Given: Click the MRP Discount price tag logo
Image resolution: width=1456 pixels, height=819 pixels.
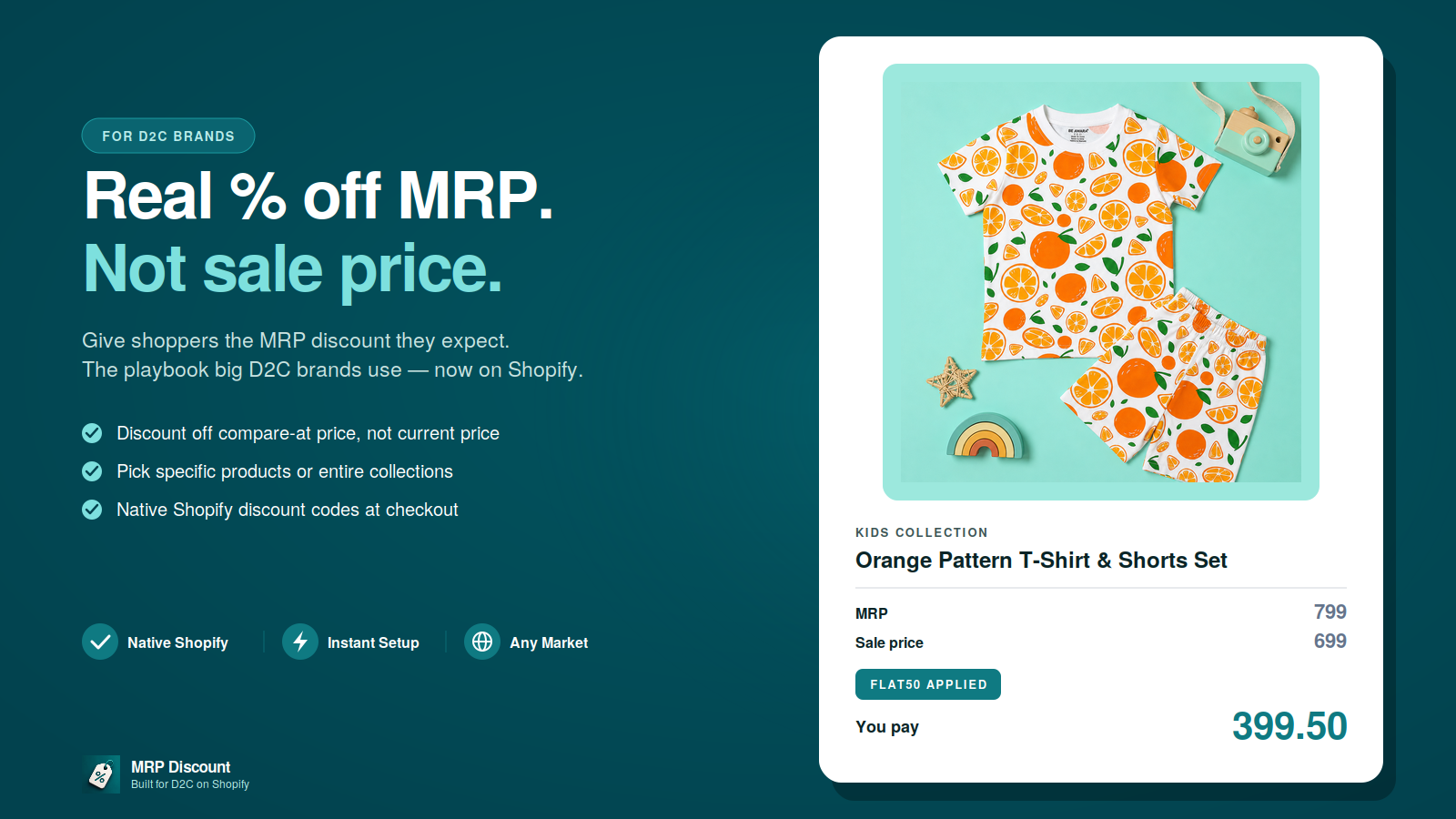Looking at the screenshot, I should (x=101, y=774).
